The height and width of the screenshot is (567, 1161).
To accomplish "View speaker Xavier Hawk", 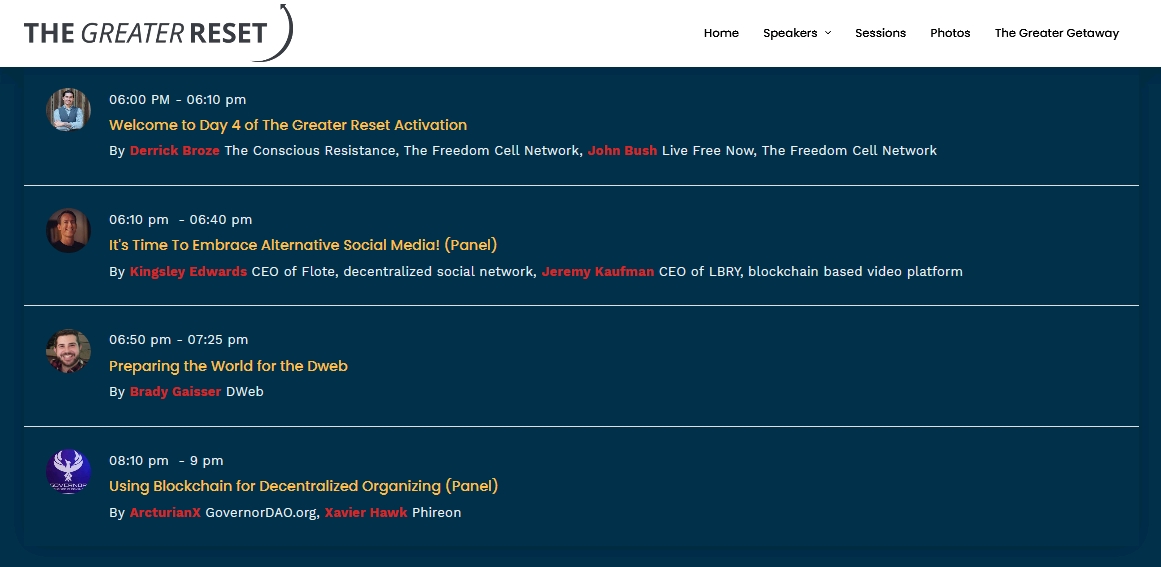I will 366,512.
